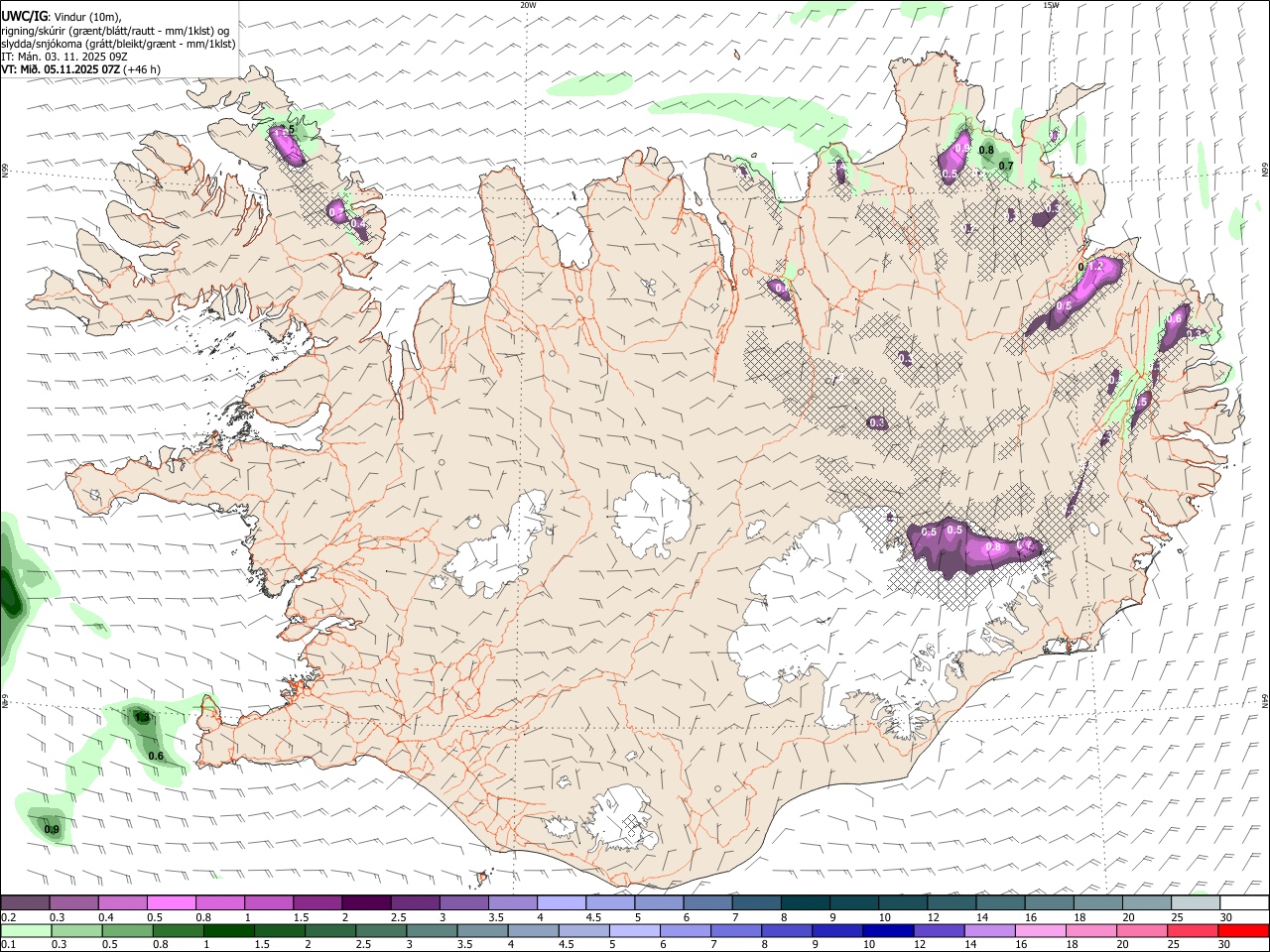The height and width of the screenshot is (952, 1270).
Task: Click upper snow scale dark purple swatch labeled 2
Action: point(365,902)
